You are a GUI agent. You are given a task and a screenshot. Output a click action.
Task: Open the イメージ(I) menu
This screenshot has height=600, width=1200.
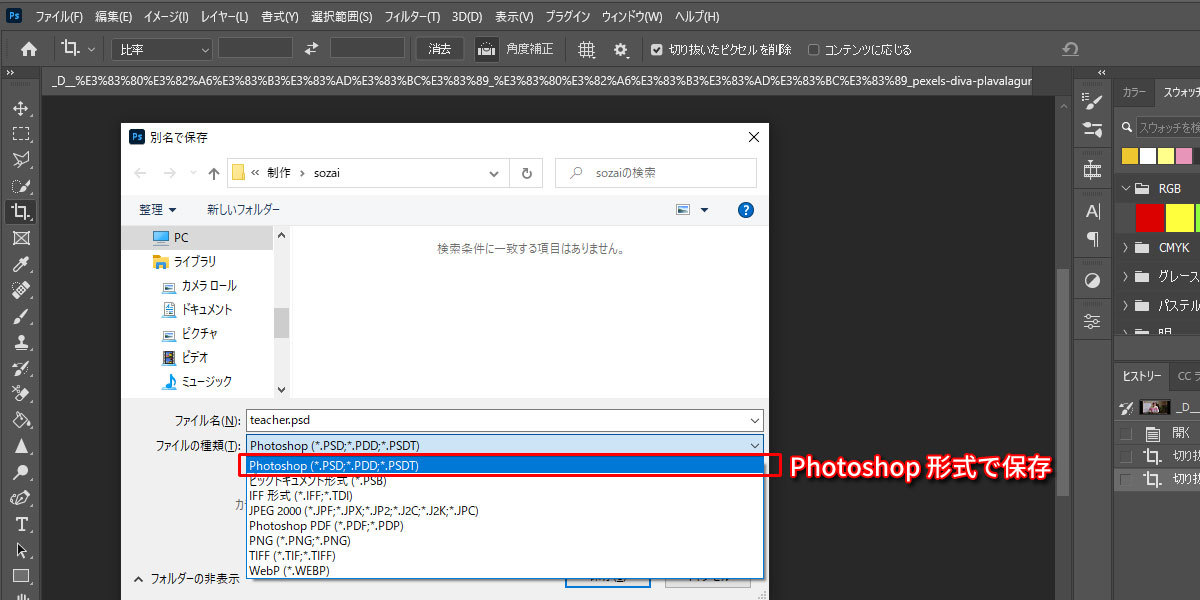point(166,17)
